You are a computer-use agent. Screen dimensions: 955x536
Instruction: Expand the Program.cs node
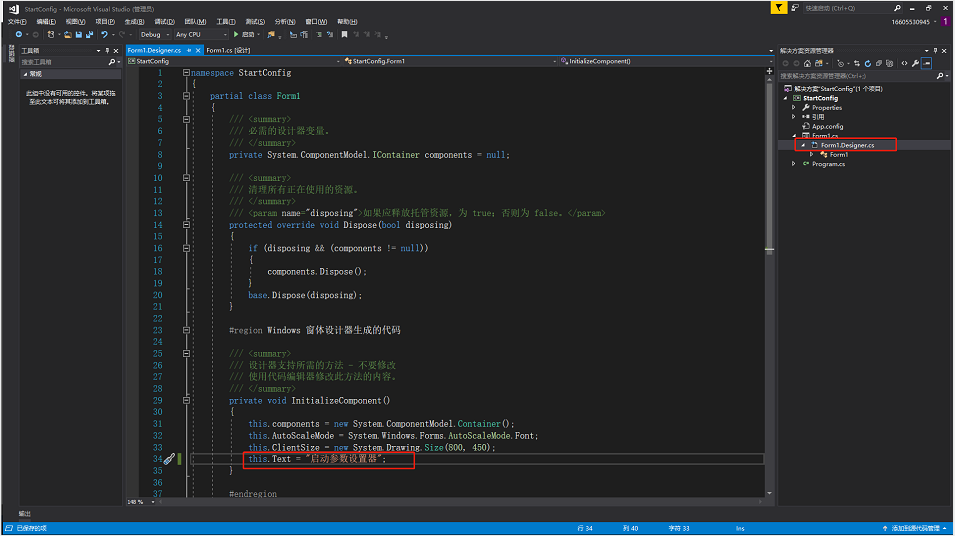tap(794, 164)
